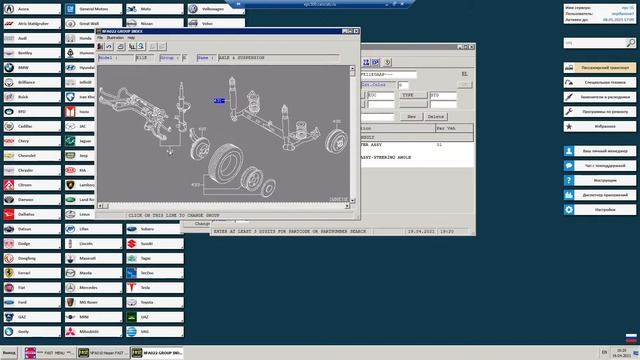This screenshot has height=360, width=640.
Task: Open the chat speech-bubble item
Action: point(600,166)
